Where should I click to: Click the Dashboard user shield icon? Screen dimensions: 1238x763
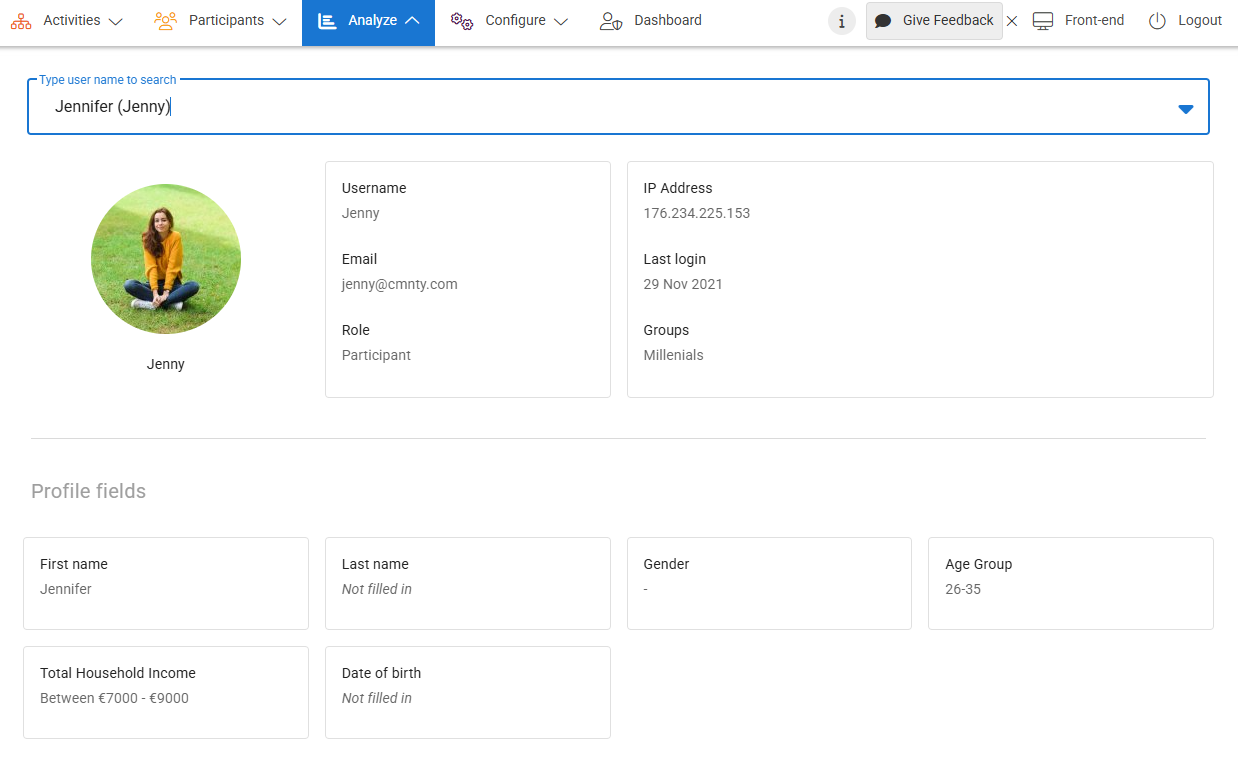pyautogui.click(x=611, y=21)
